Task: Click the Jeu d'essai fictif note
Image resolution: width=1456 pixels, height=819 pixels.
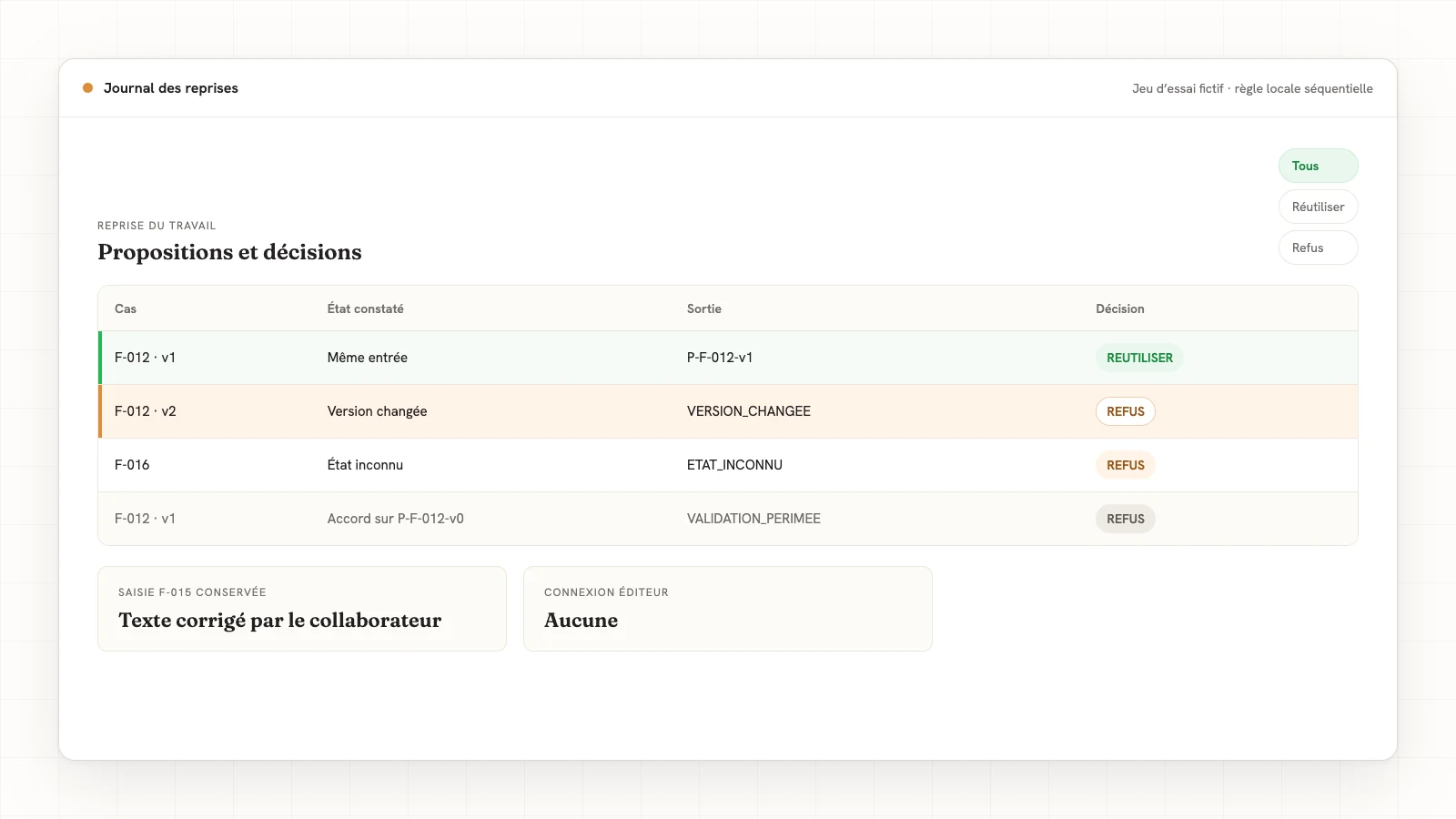Action: tap(1252, 88)
